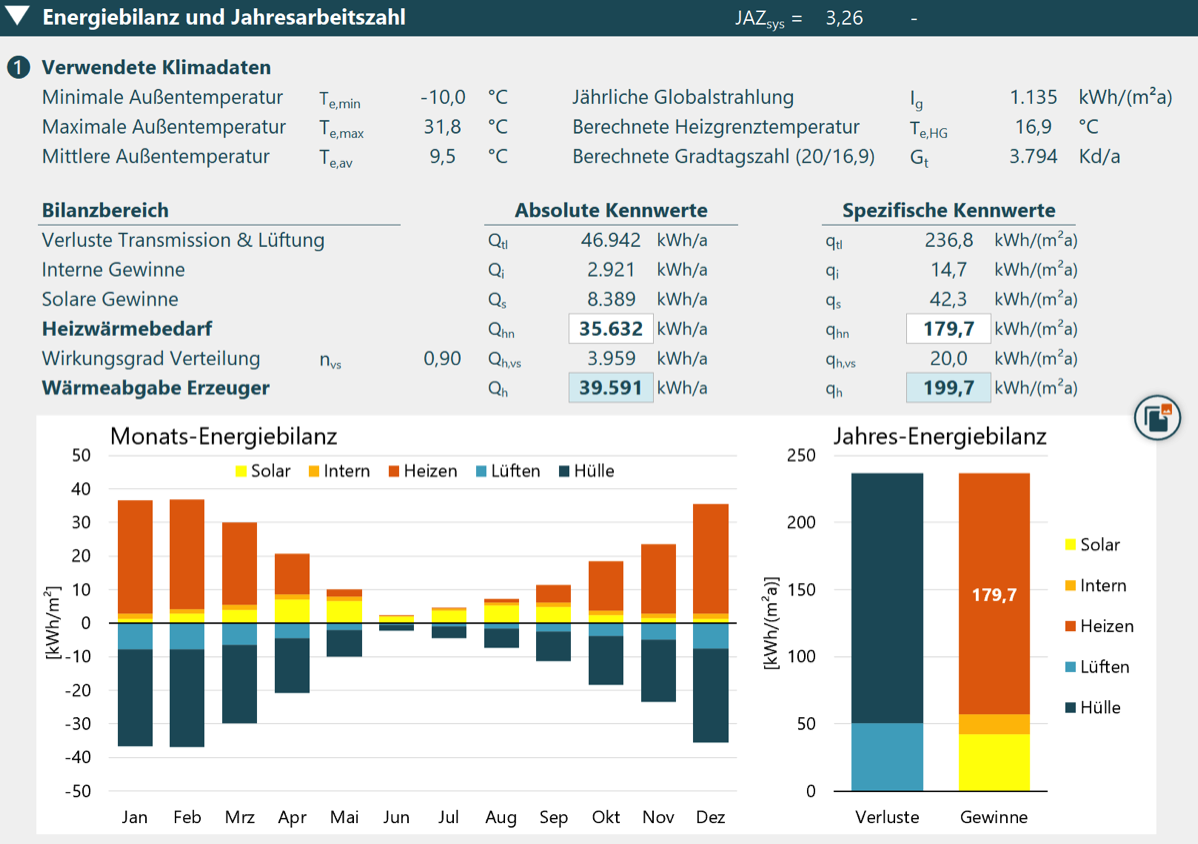Viewport: 1198px width, 844px height.
Task: Click the yellow Solar swatch in monthly legend
Action: tap(241, 471)
